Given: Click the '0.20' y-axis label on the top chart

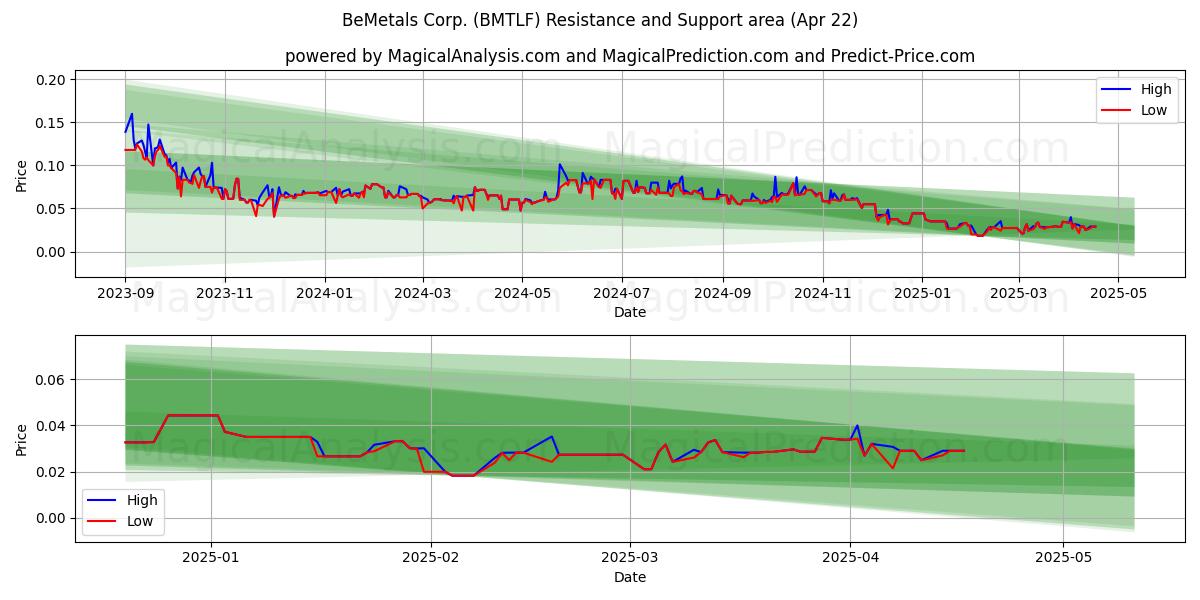Looking at the screenshot, I should (x=50, y=80).
